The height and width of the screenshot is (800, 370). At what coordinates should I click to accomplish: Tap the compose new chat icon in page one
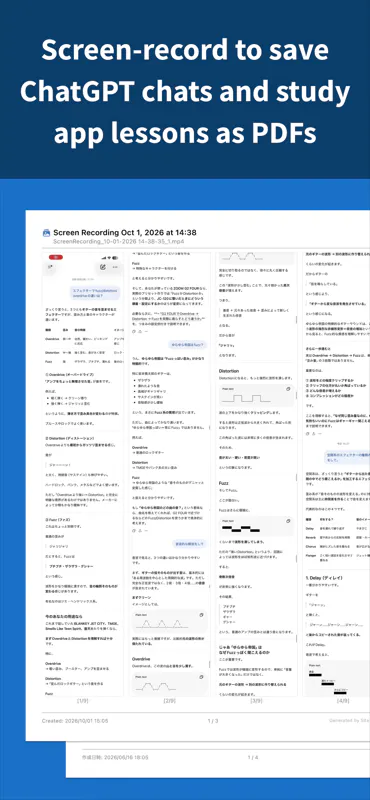pyautogui.click(x=103, y=267)
